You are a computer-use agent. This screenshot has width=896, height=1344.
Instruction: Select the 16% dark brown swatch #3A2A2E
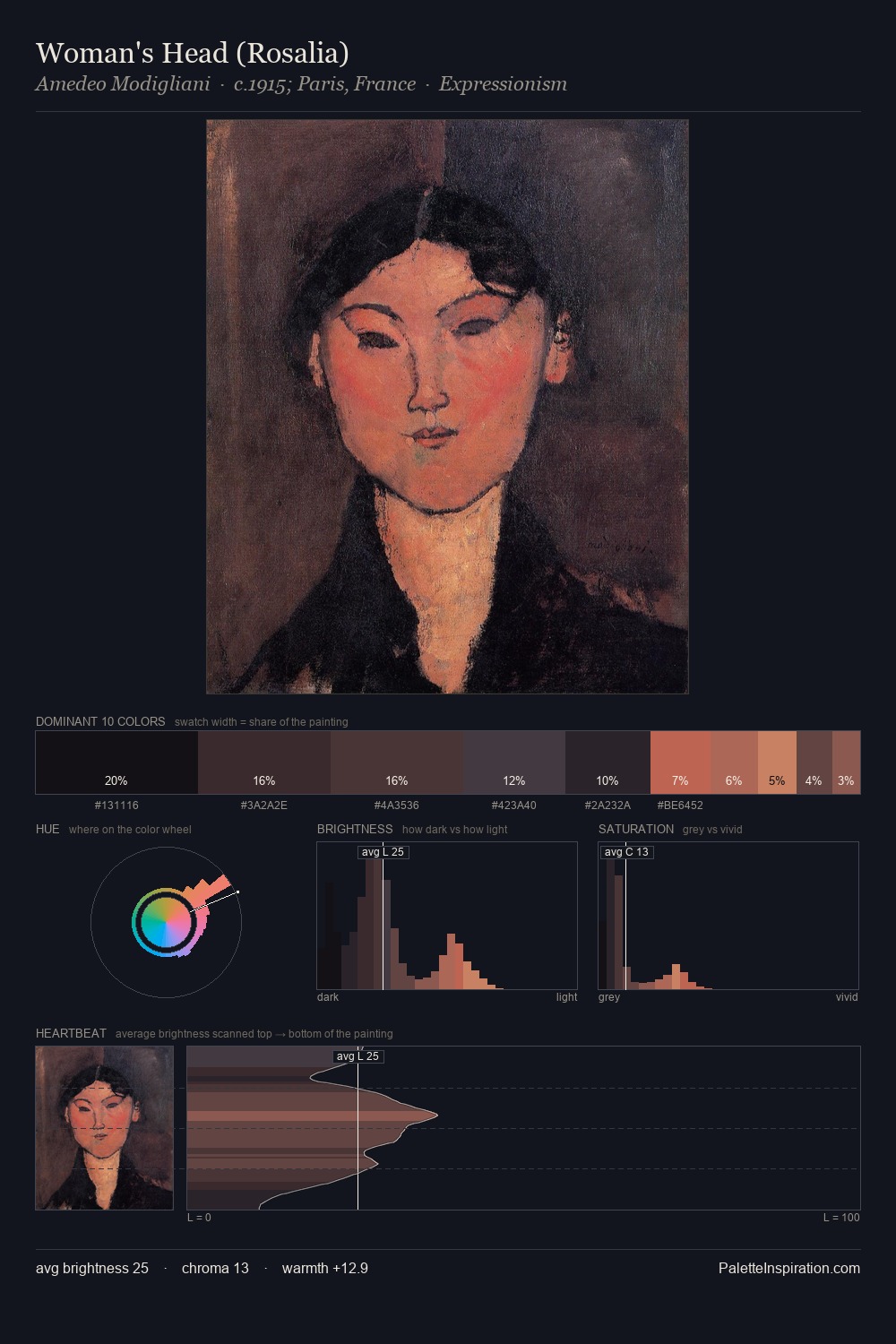(264, 762)
